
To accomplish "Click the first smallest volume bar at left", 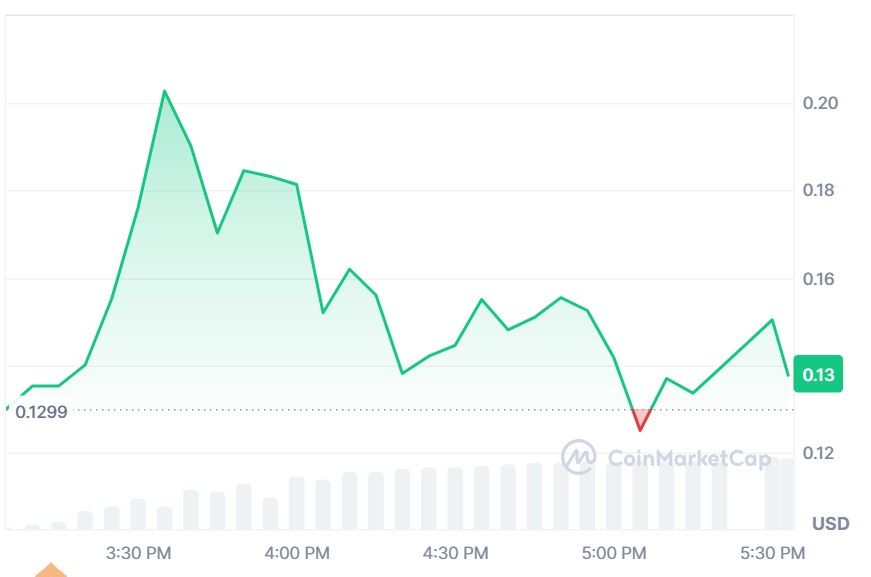I will [32, 526].
